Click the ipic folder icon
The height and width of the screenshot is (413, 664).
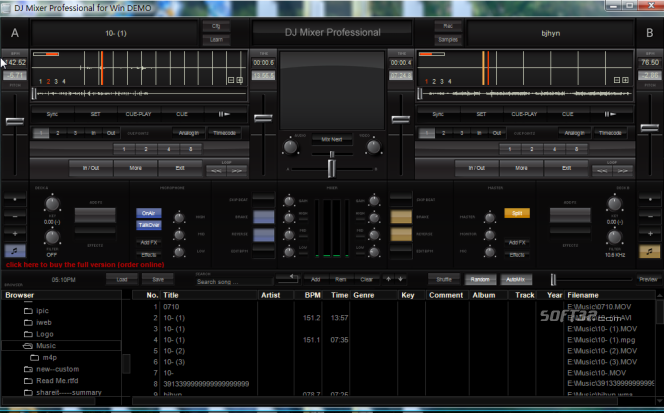pyautogui.click(x=28, y=310)
